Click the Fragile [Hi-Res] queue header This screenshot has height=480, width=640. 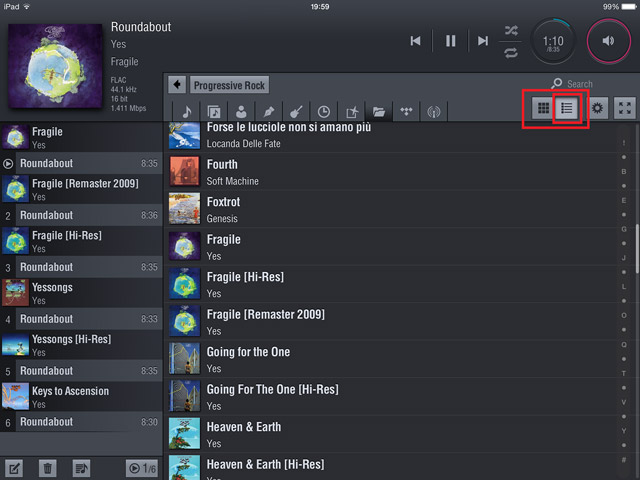point(81,241)
